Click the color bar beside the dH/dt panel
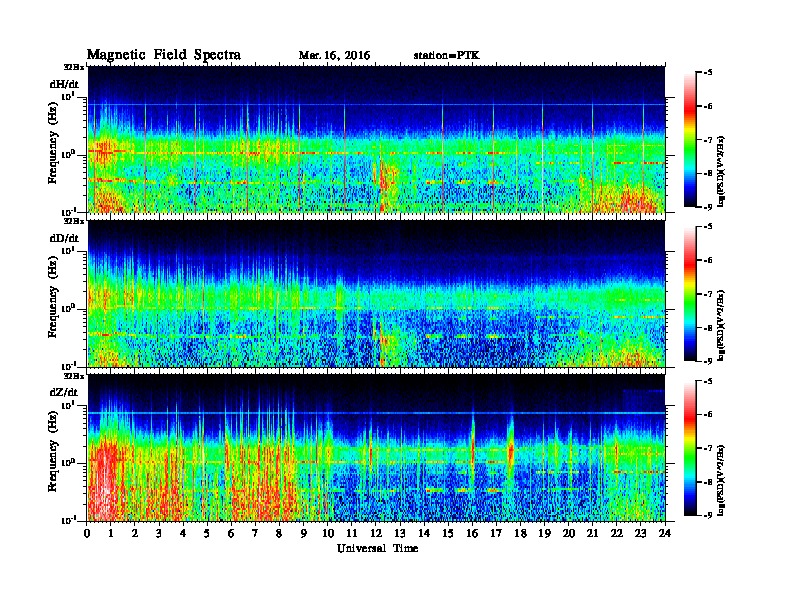This screenshot has height=612, width=792. click(690, 140)
